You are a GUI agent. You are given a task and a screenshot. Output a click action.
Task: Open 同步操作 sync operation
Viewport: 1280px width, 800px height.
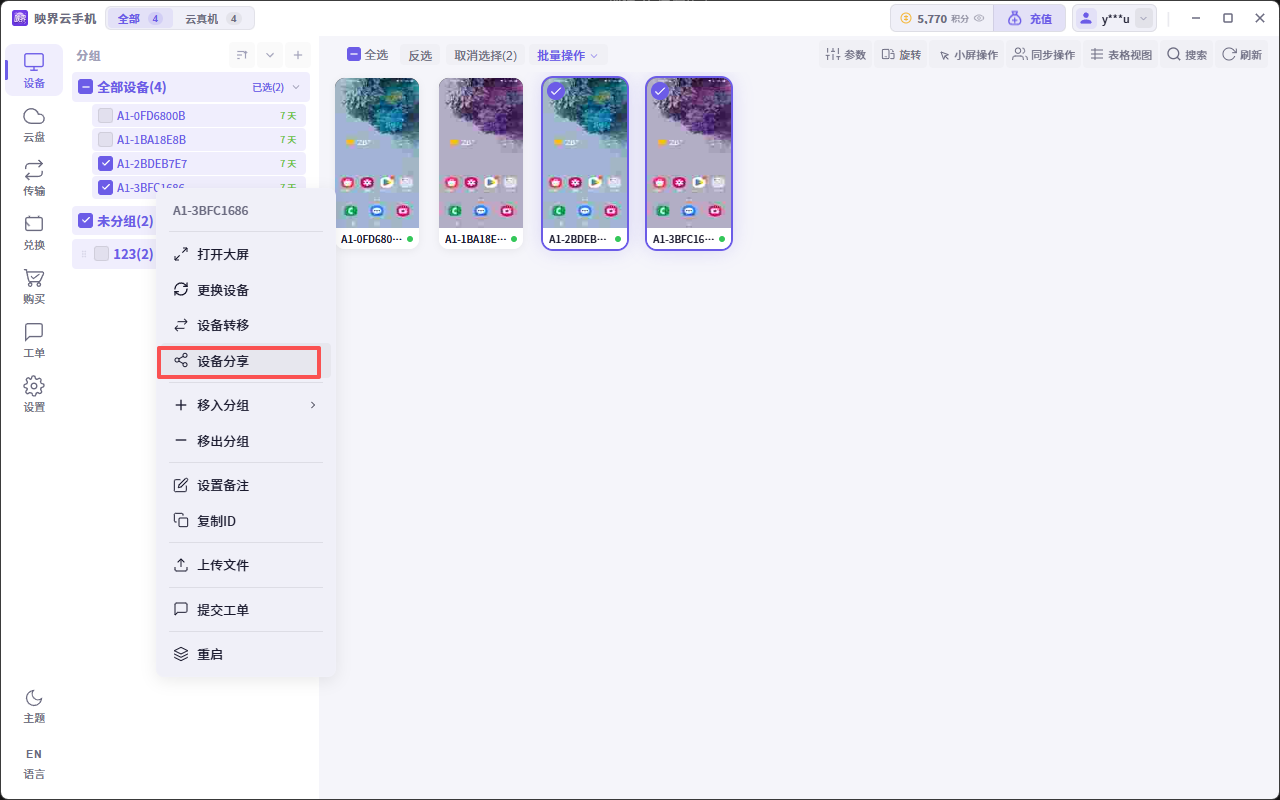(1043, 55)
